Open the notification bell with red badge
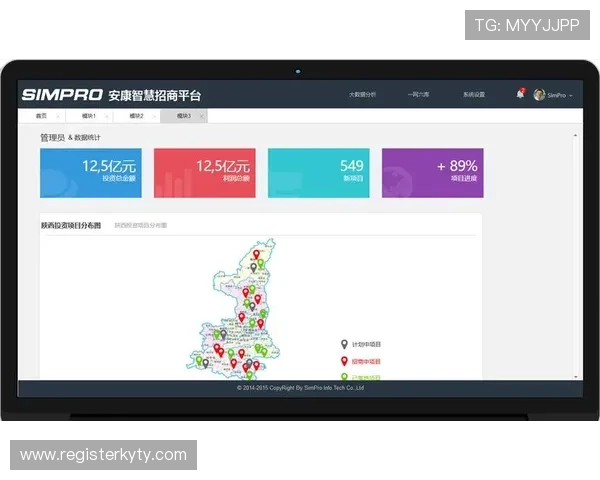 tap(520, 93)
